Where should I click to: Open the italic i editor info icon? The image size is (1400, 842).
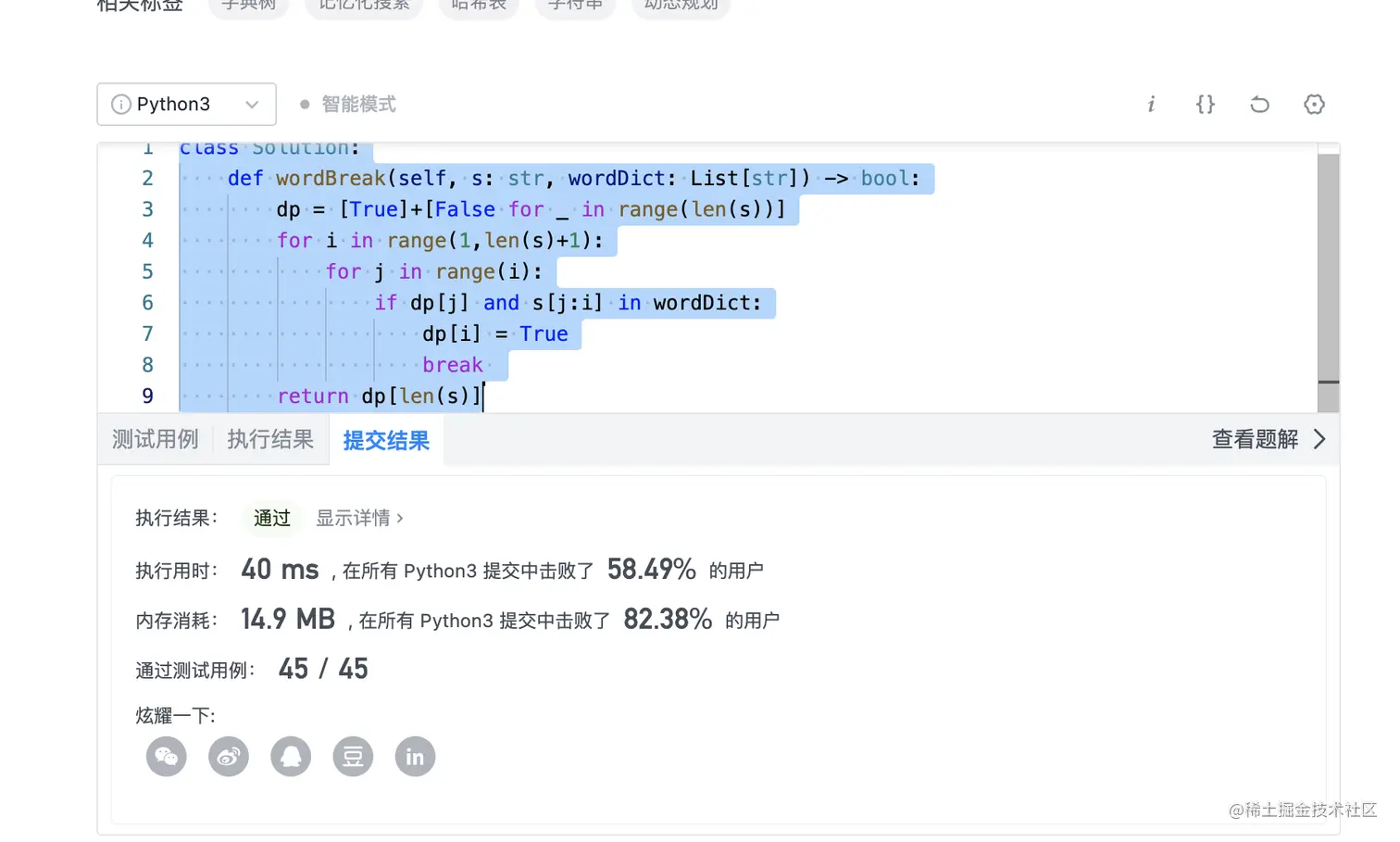(x=1151, y=105)
